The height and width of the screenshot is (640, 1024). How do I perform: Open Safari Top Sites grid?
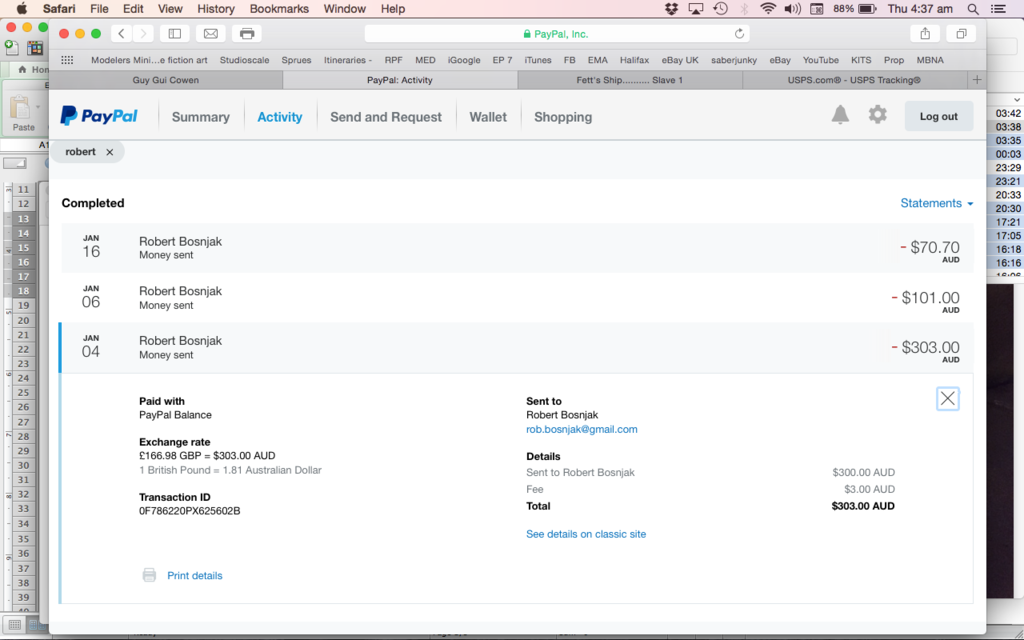67,60
